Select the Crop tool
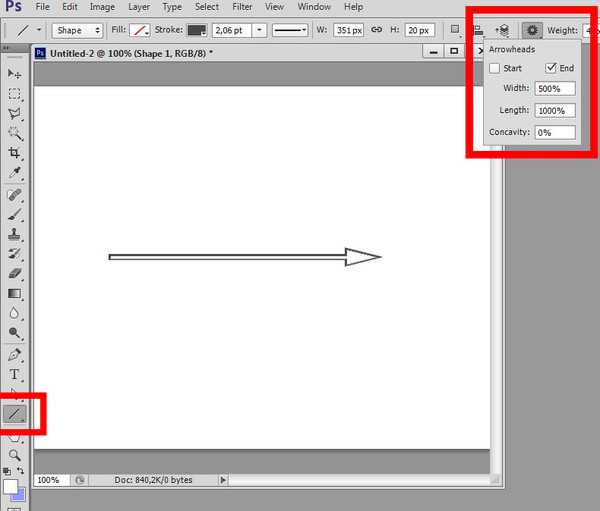 pos(15,153)
